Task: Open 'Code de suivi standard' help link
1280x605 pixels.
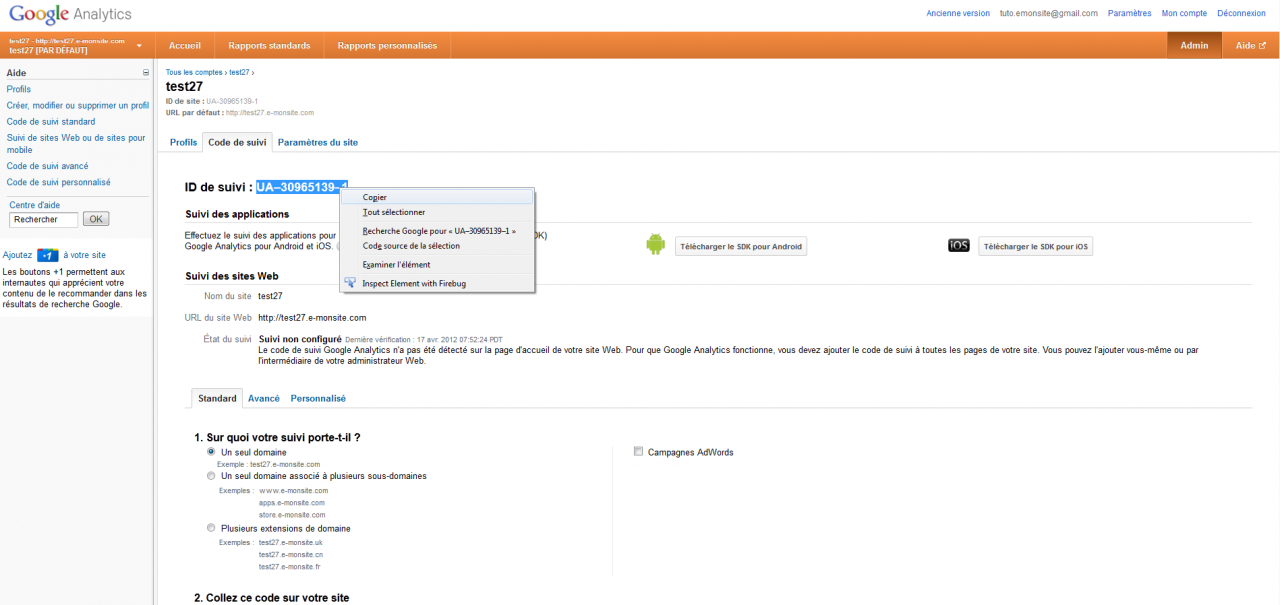Action: pyautogui.click(x=51, y=121)
